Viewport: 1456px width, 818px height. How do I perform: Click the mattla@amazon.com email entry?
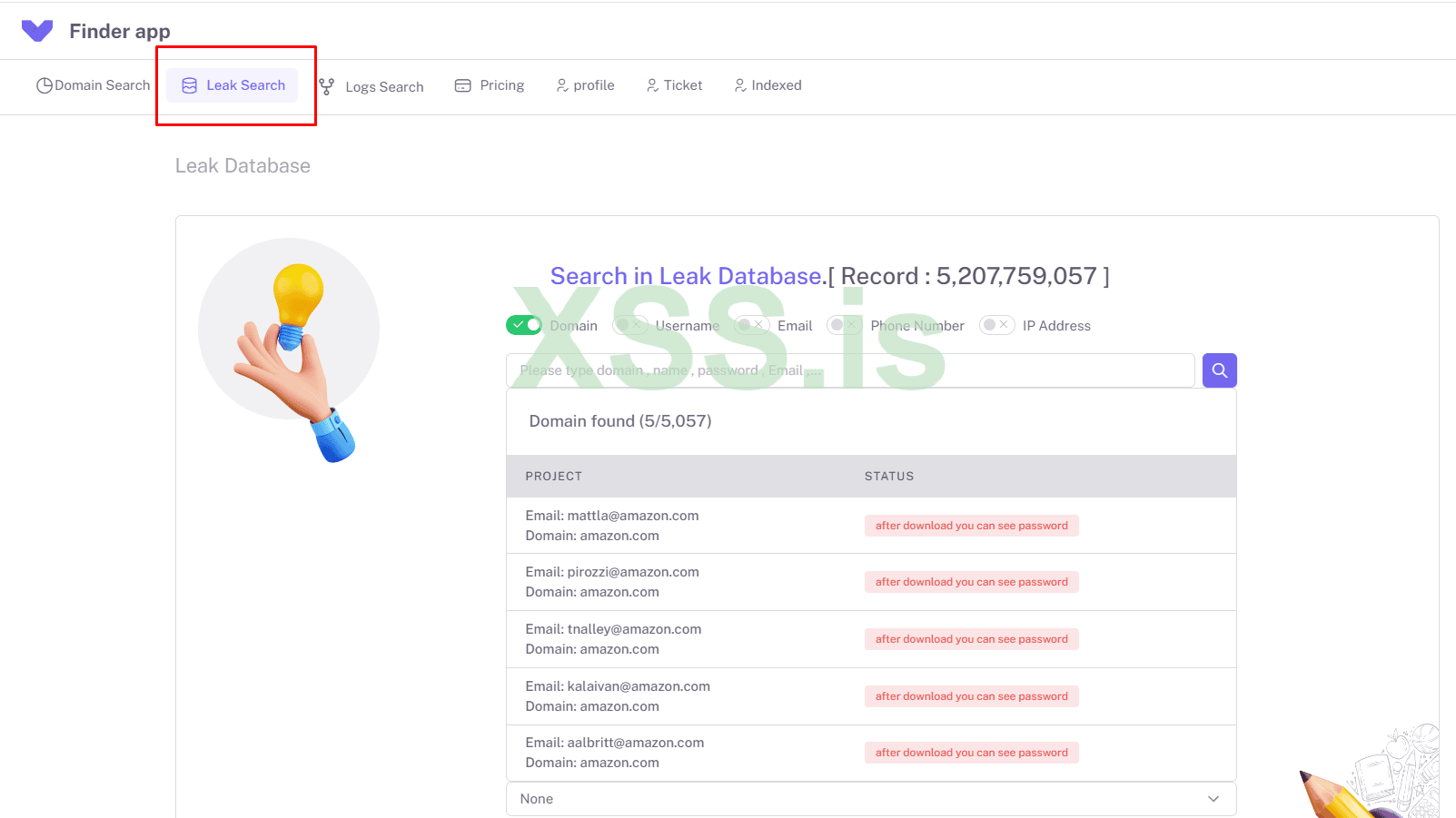(x=612, y=516)
